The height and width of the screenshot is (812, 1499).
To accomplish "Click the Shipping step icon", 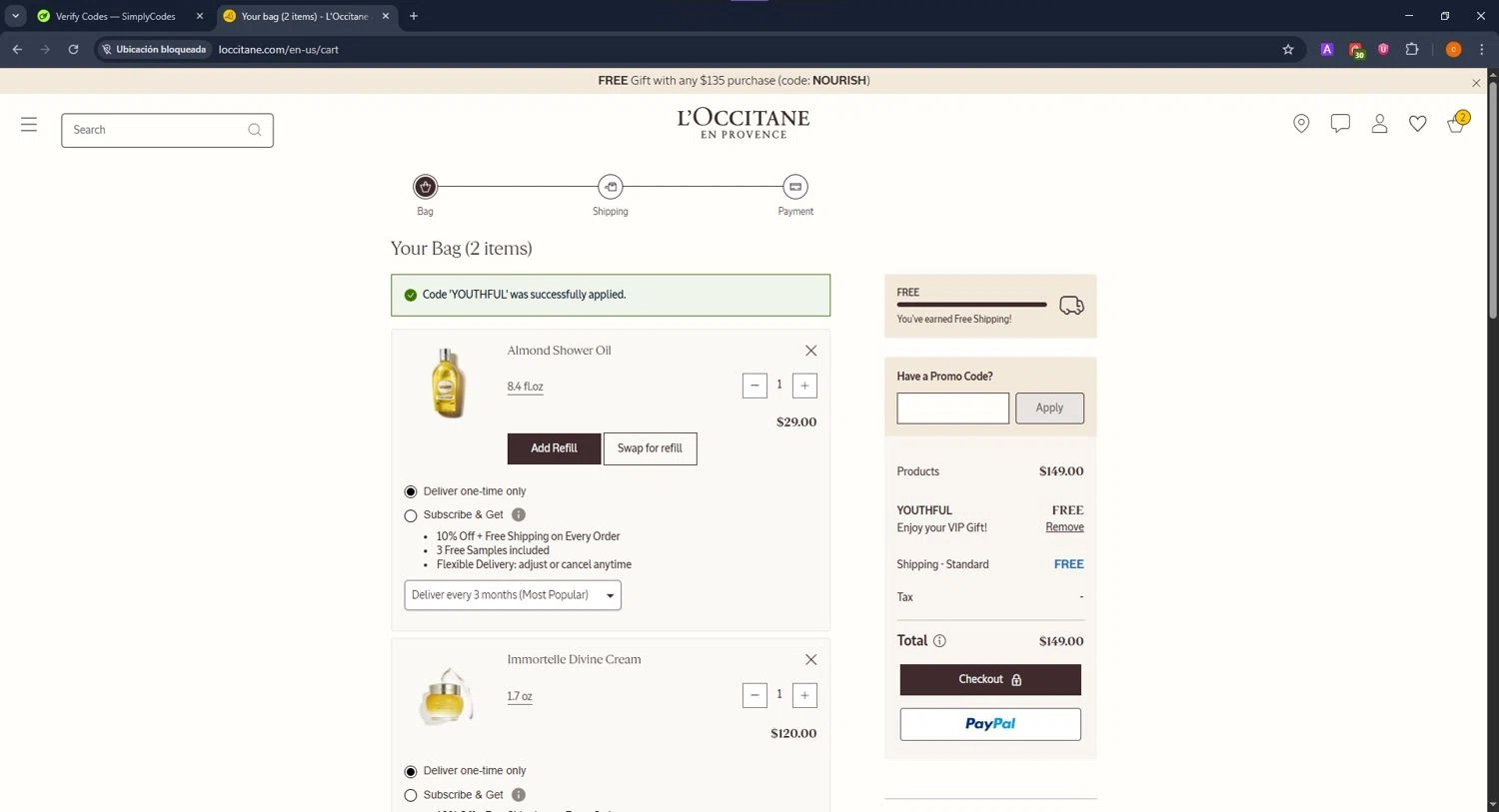I will [x=611, y=187].
